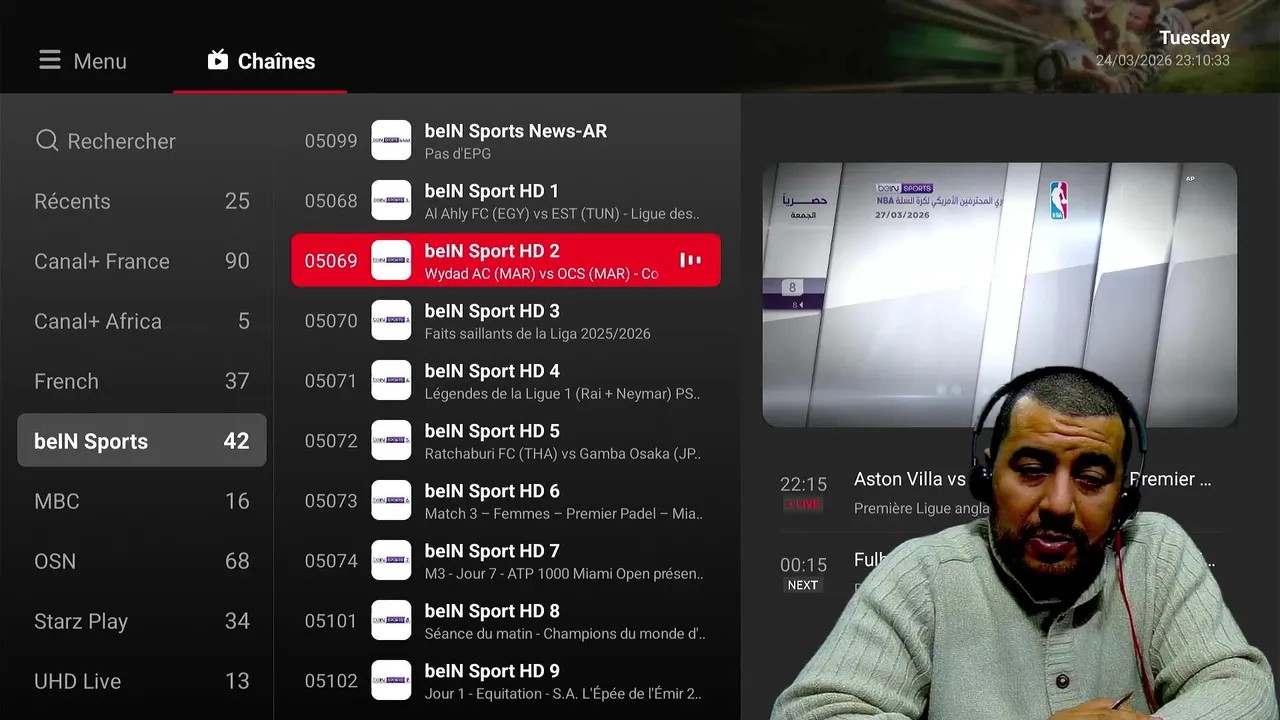Click the LIVE badge under 22:15
The height and width of the screenshot is (720, 1280).
click(803, 504)
